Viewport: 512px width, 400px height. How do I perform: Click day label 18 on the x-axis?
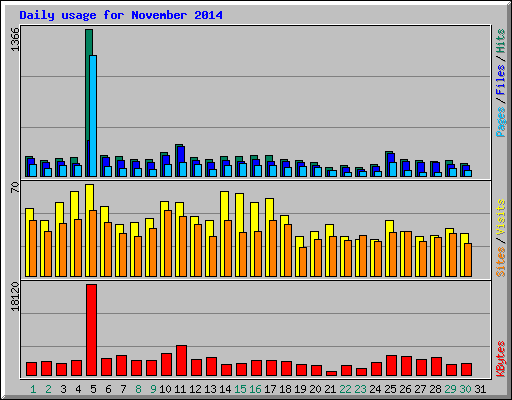pos(285,389)
